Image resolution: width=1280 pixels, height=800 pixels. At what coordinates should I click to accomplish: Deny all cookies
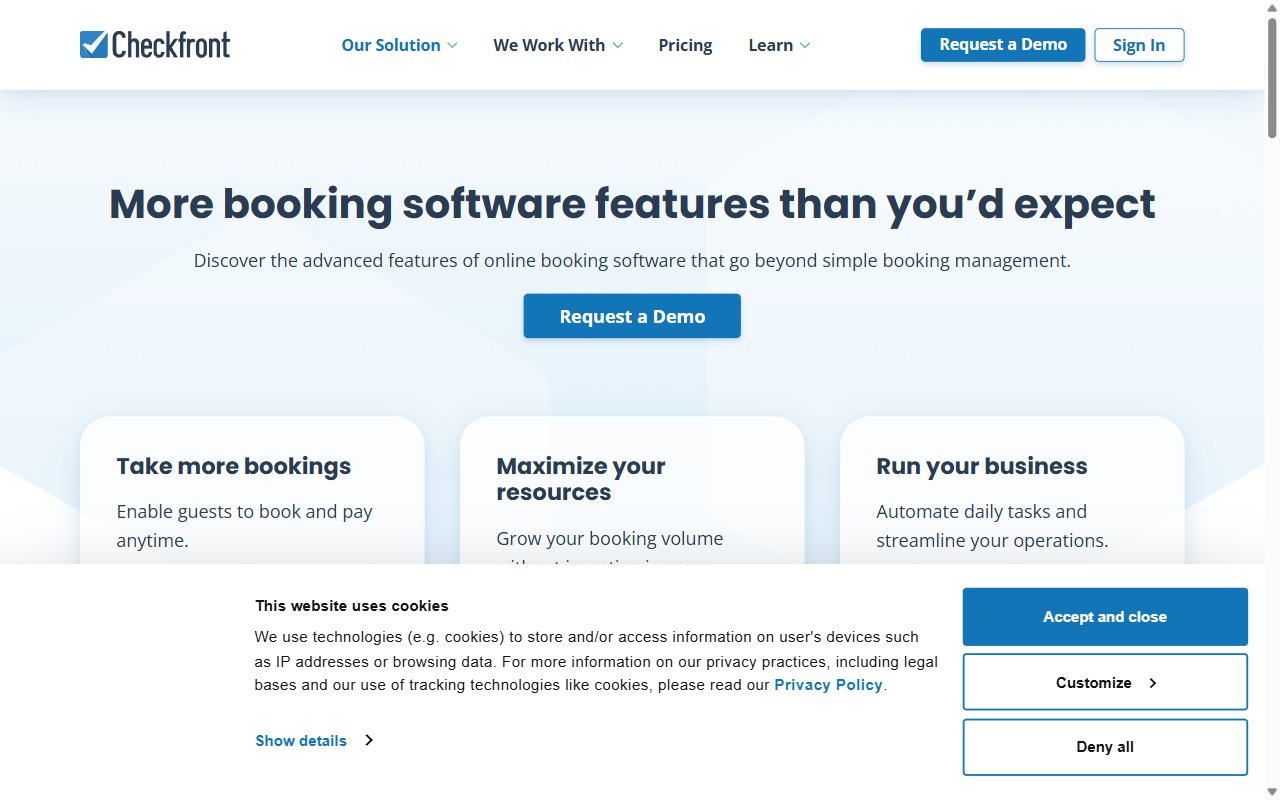pyautogui.click(x=1105, y=747)
